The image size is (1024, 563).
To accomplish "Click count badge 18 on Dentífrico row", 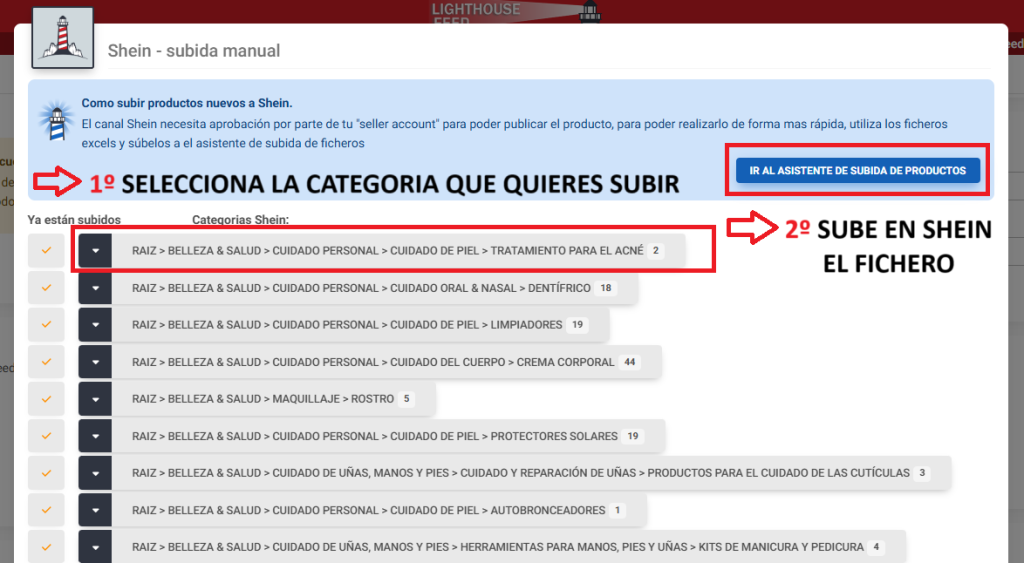I will click(x=606, y=288).
